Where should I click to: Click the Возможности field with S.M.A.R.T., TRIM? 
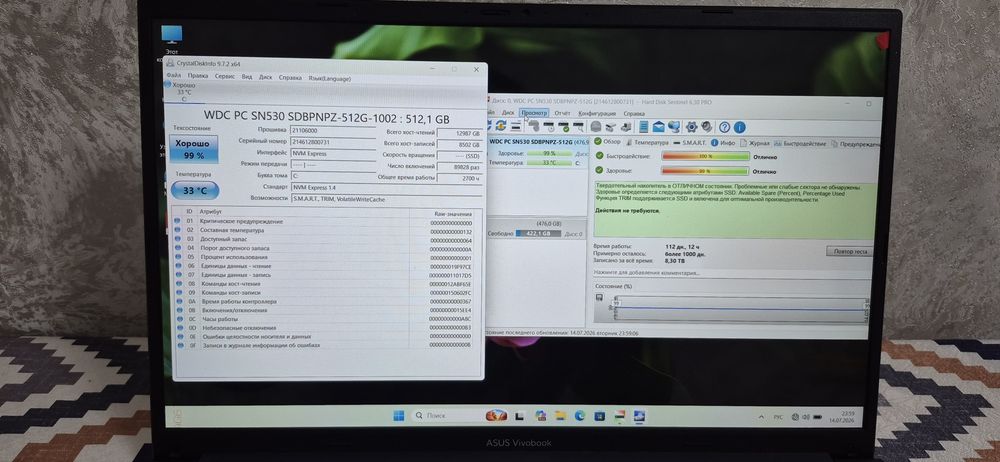click(386, 199)
